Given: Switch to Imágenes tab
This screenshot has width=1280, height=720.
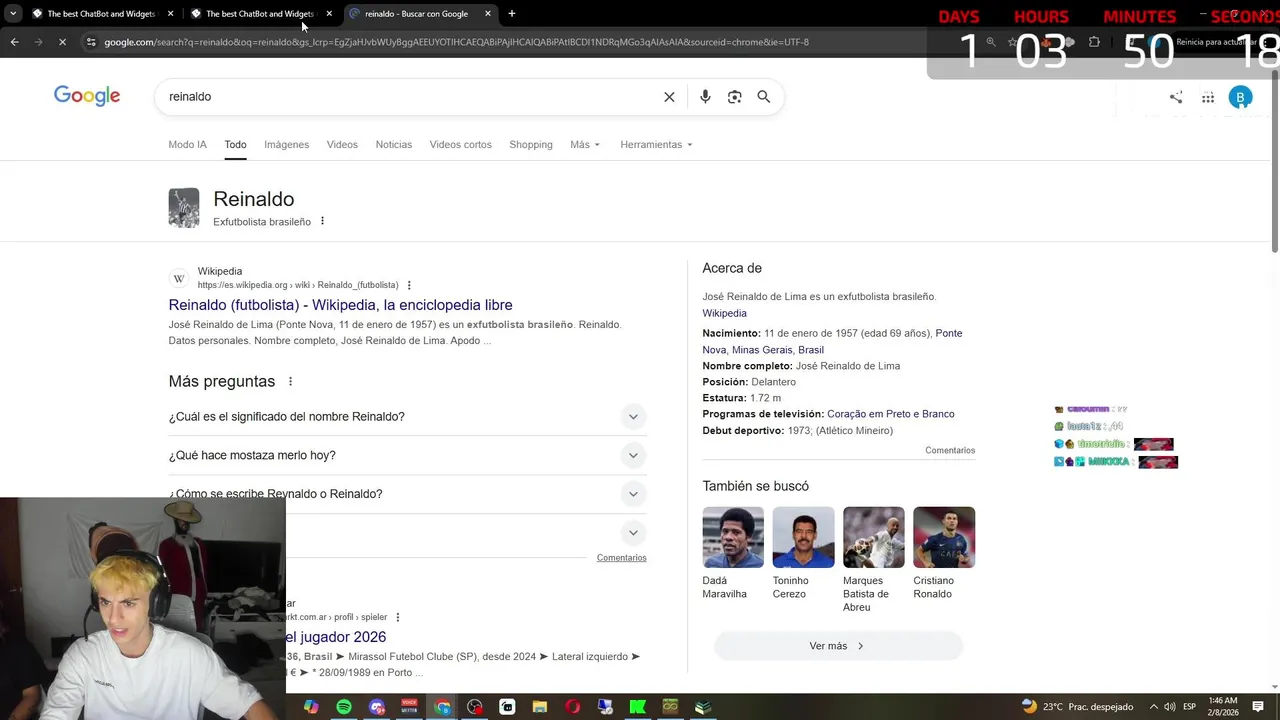Looking at the screenshot, I should tap(287, 145).
